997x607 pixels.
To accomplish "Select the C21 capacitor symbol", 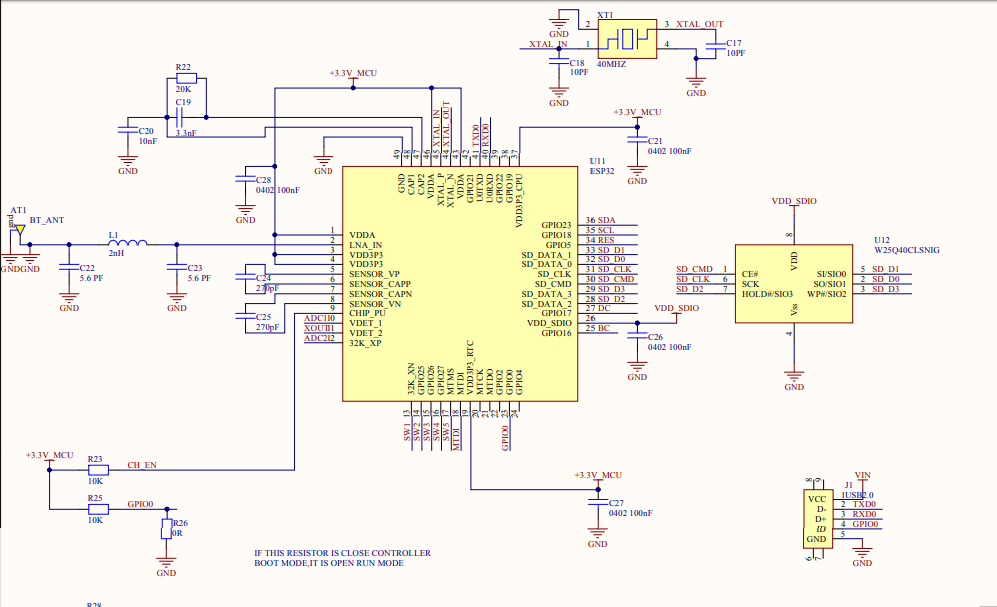I will (x=637, y=140).
